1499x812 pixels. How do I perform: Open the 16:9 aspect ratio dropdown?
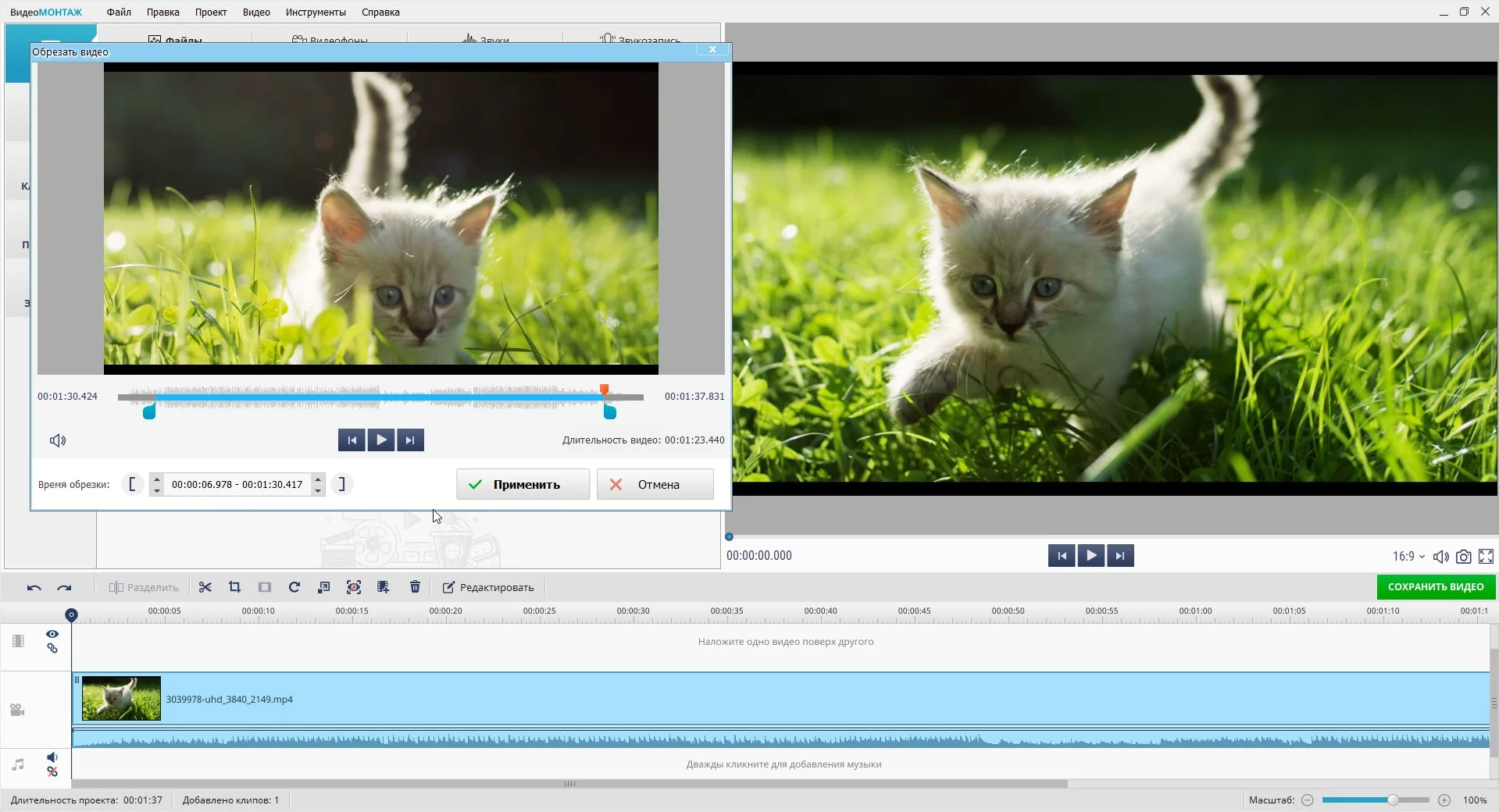tap(1408, 557)
